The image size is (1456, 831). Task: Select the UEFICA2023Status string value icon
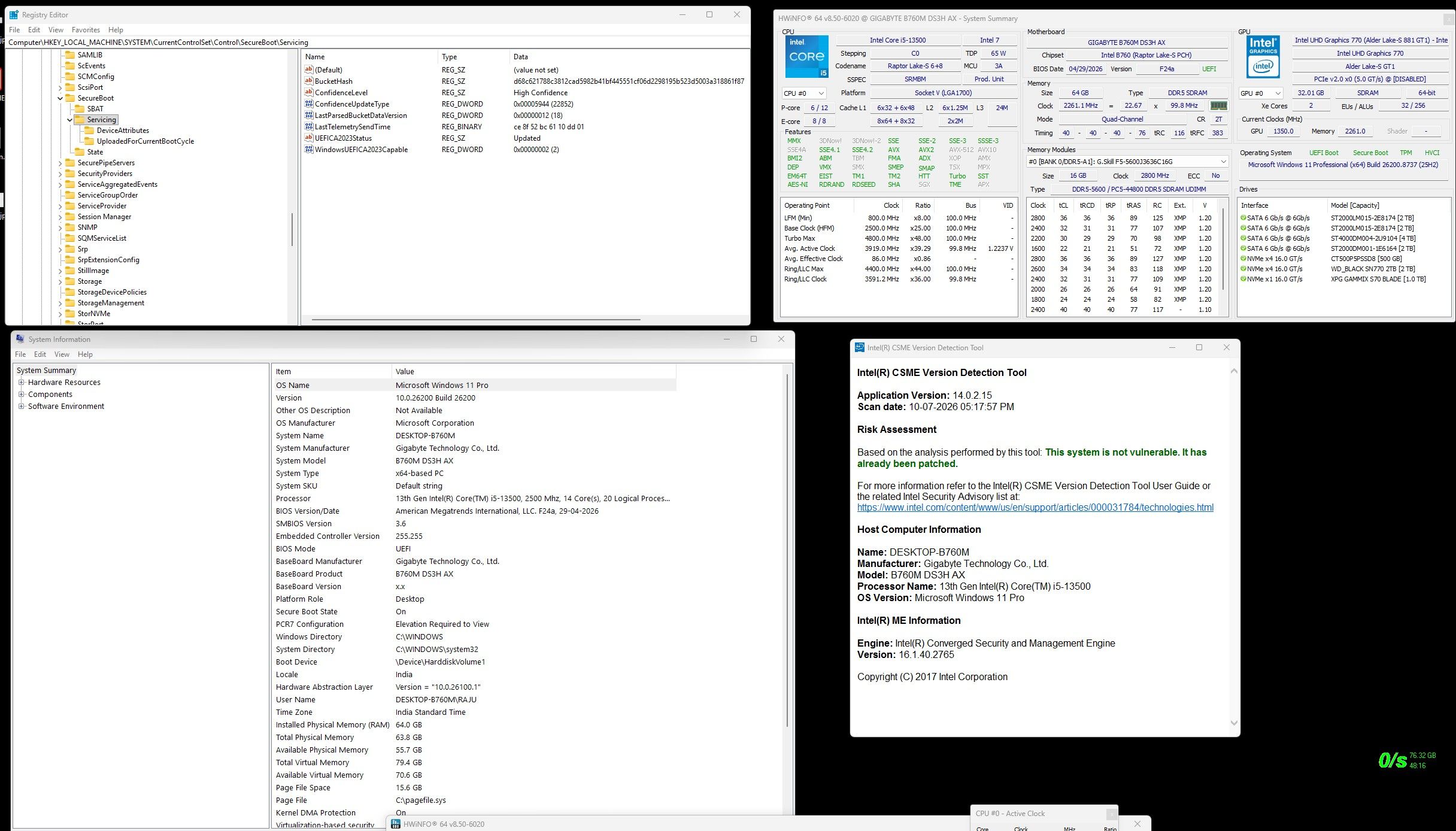coord(309,138)
